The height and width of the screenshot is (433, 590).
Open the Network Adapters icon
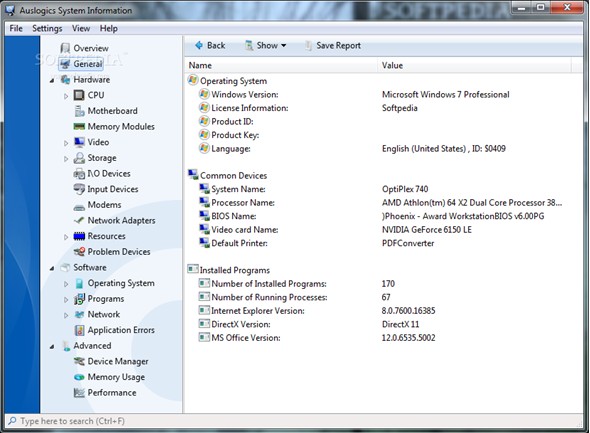[x=79, y=220]
